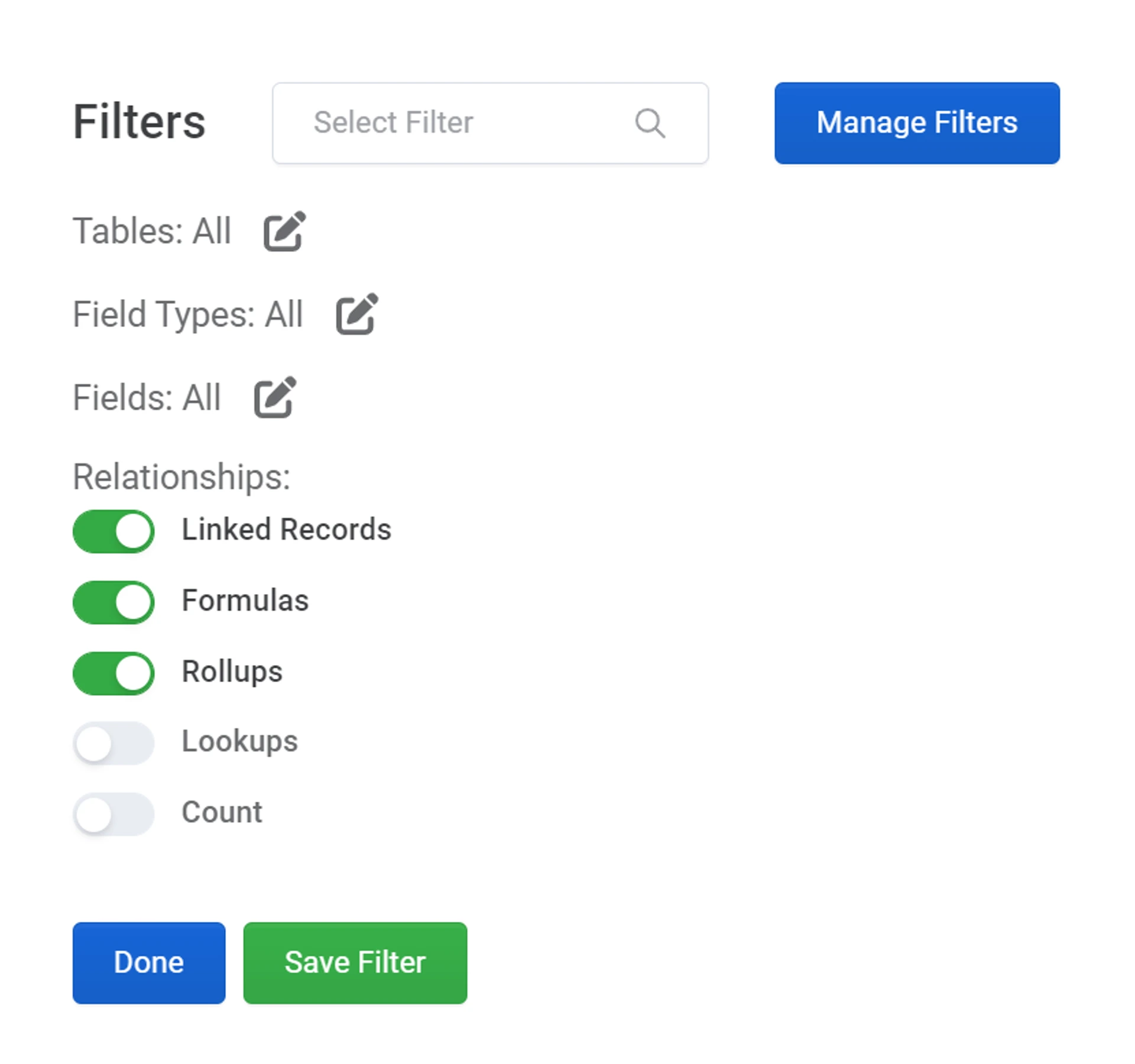Click the Formulas label text
Viewport: 1135px width, 1064px height.
245,601
